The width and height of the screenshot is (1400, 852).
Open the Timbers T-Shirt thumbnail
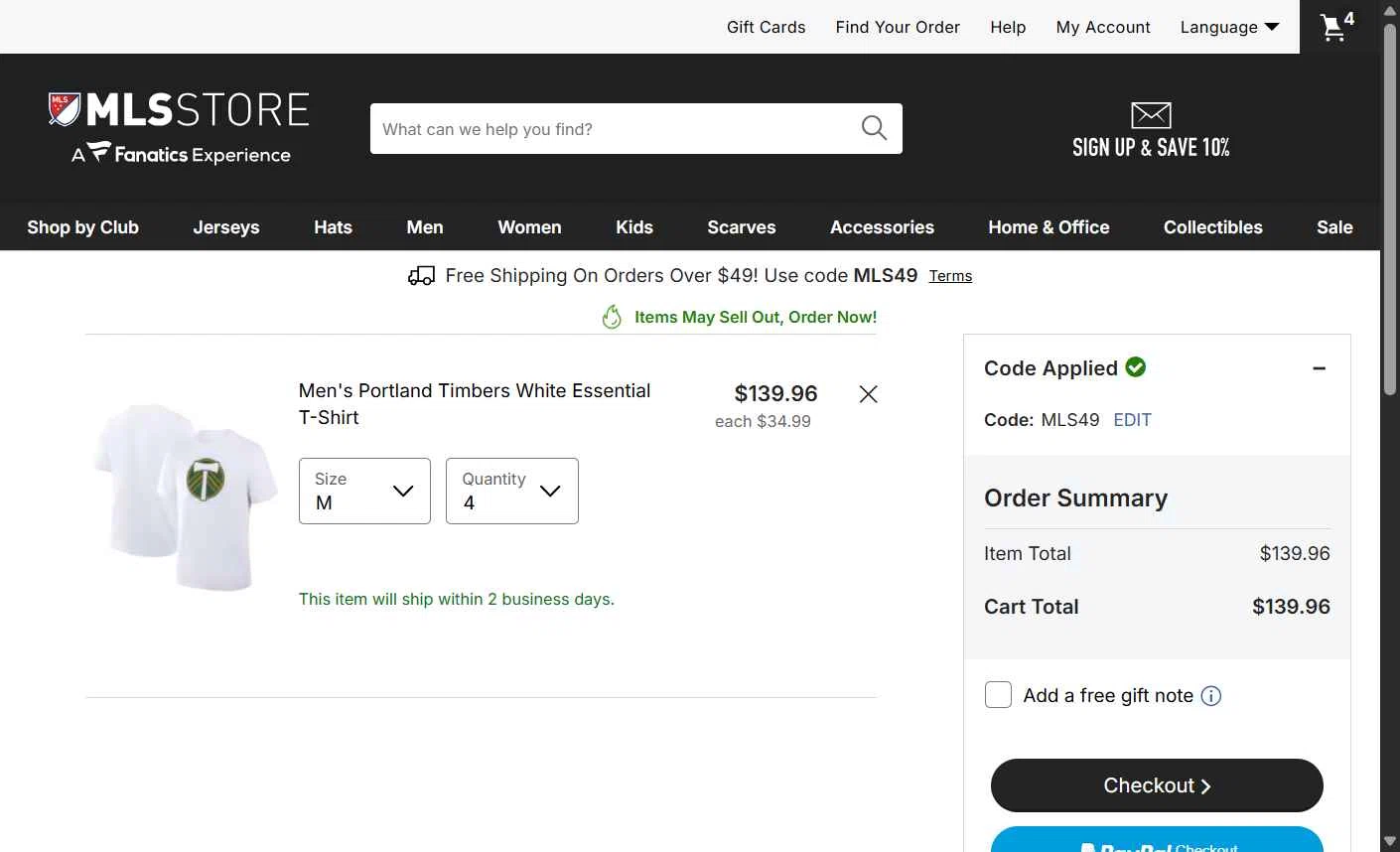[x=185, y=497]
